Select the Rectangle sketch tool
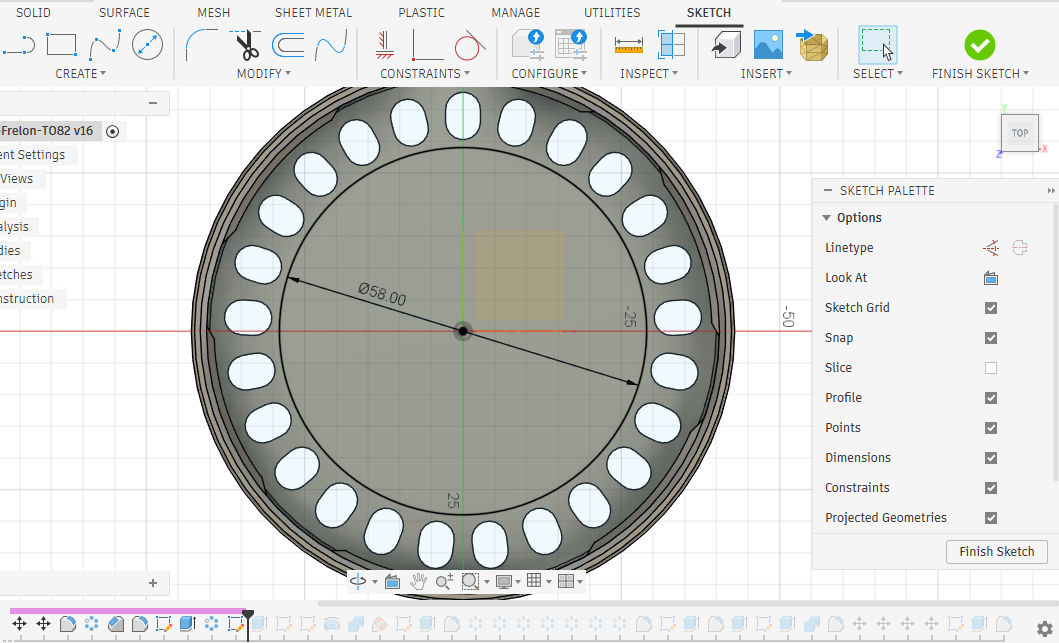1059x643 pixels. pyautogui.click(x=62, y=45)
